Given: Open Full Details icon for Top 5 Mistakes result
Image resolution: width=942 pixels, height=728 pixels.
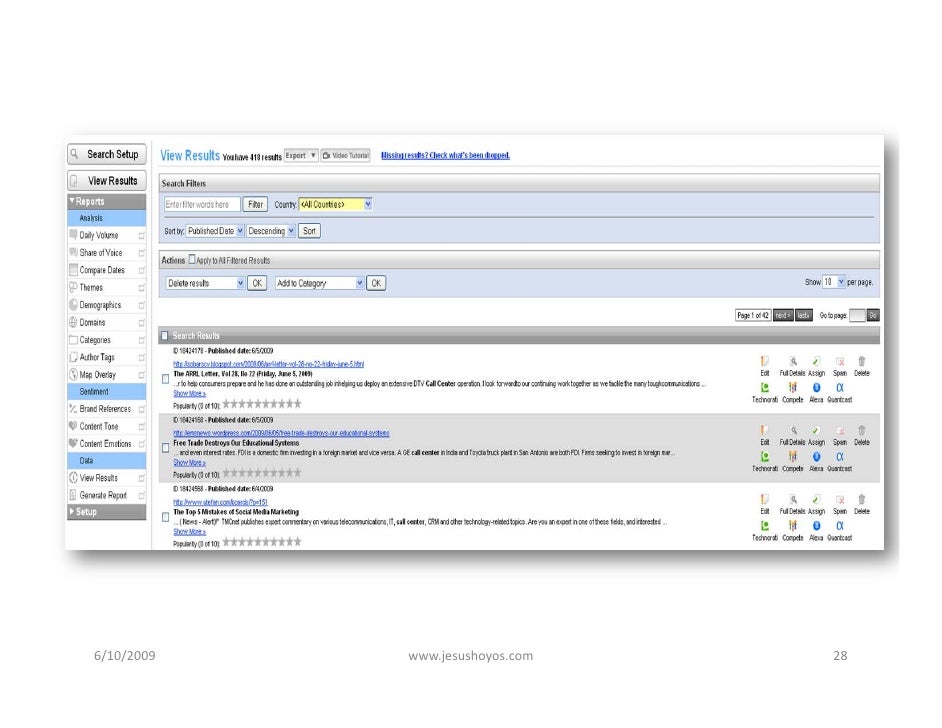Looking at the screenshot, I should click(793, 499).
